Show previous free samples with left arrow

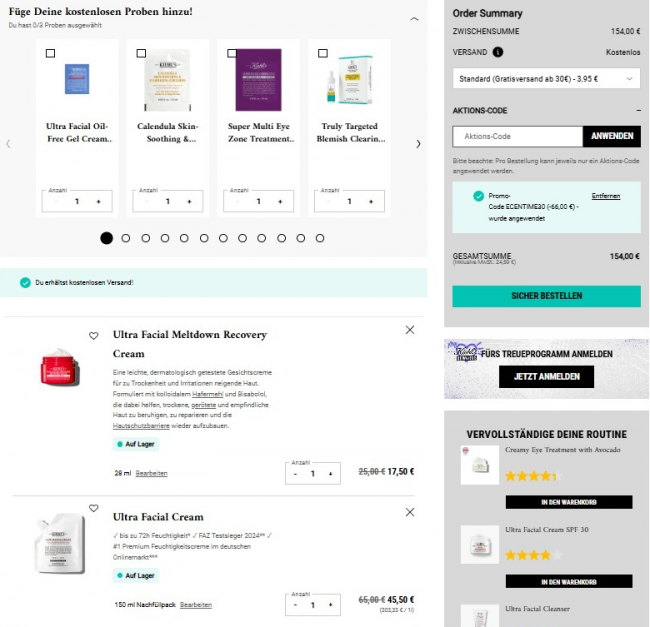coord(9,144)
